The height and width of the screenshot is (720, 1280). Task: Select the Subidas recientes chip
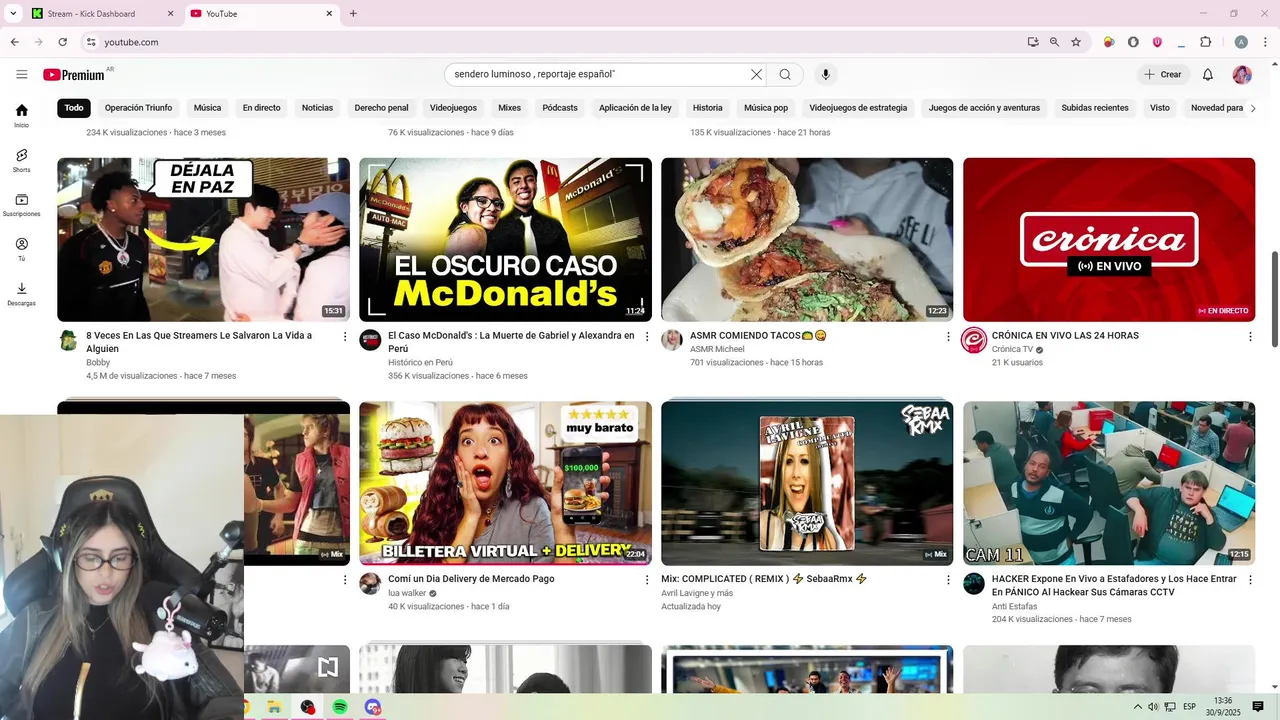pos(1095,108)
